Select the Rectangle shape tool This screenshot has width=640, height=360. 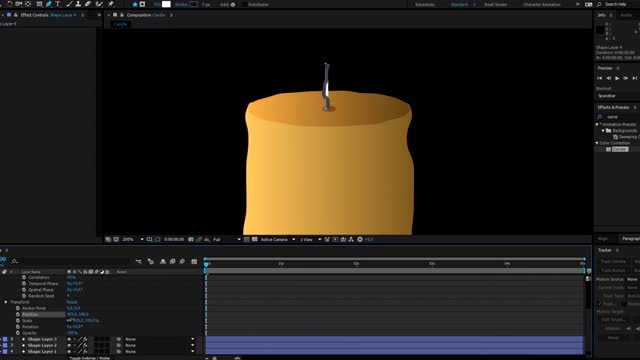point(39,4)
